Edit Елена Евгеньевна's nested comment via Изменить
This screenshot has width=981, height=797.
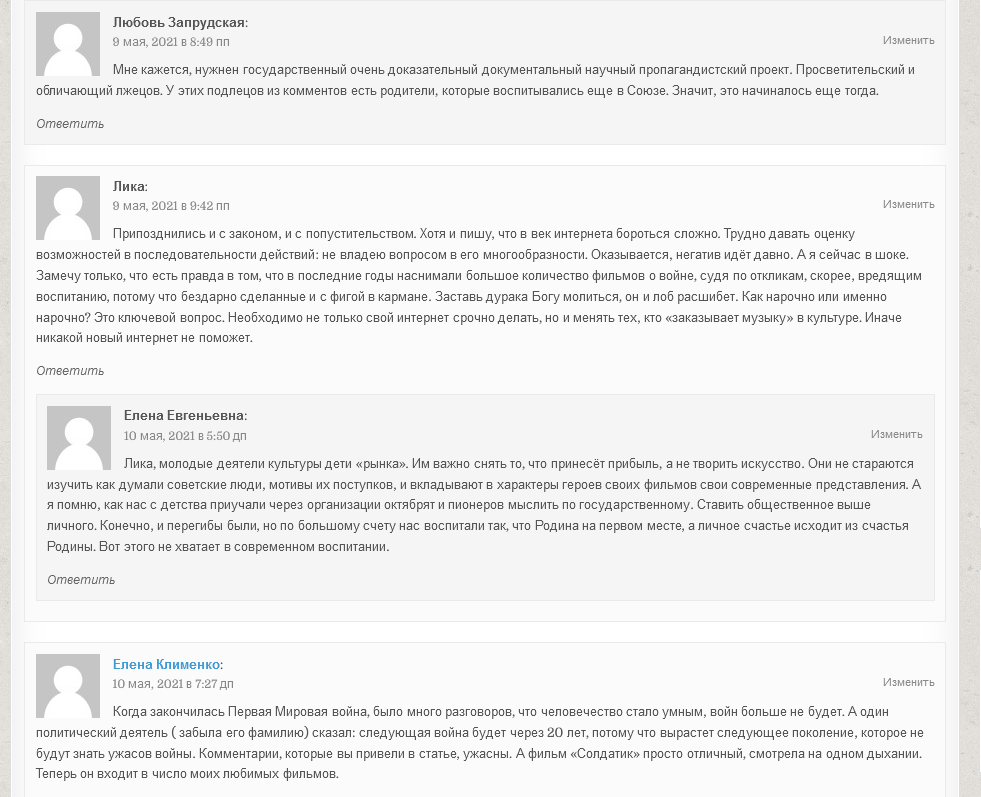click(x=897, y=434)
